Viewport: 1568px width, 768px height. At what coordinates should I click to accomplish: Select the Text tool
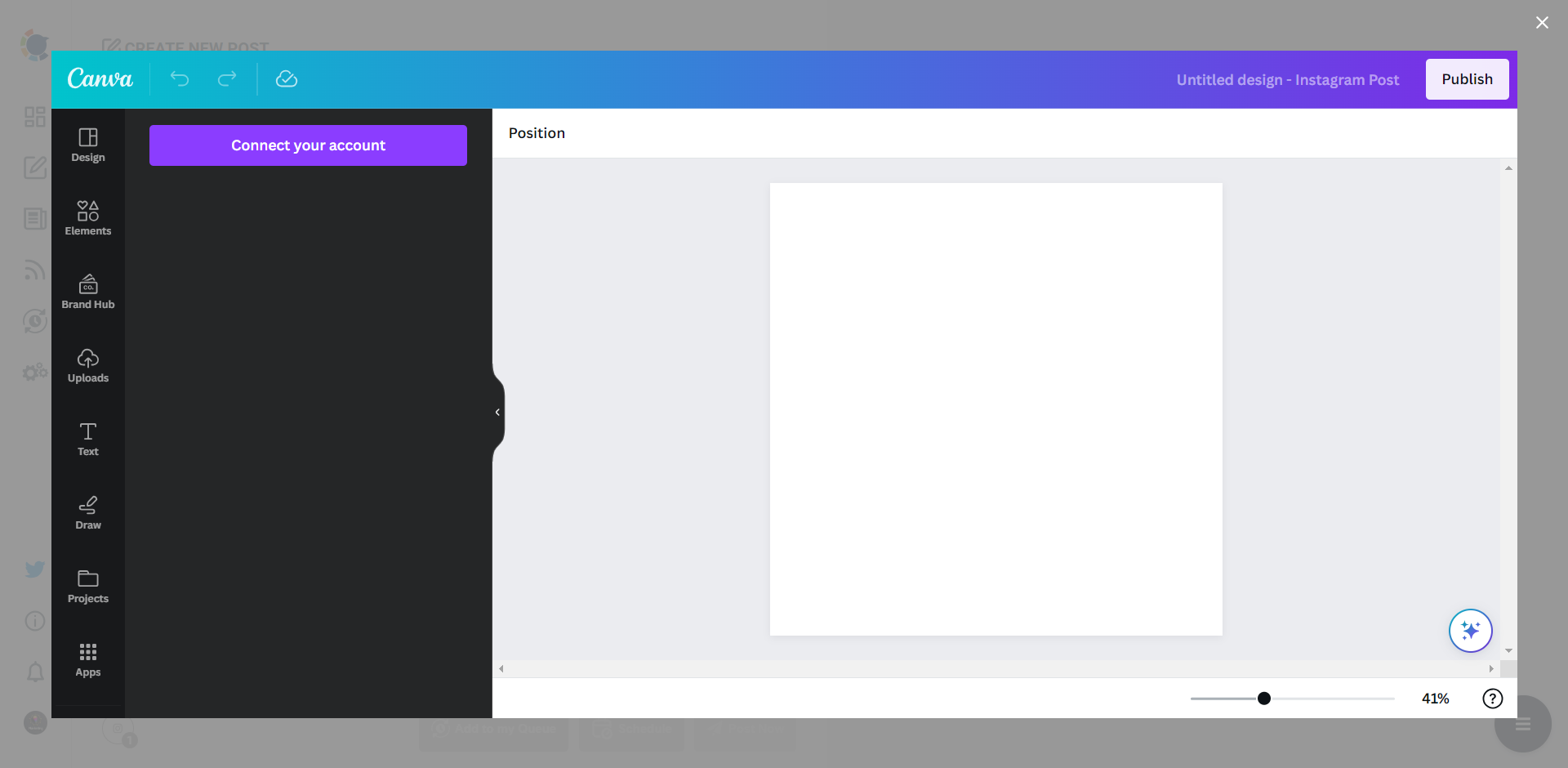coord(88,439)
